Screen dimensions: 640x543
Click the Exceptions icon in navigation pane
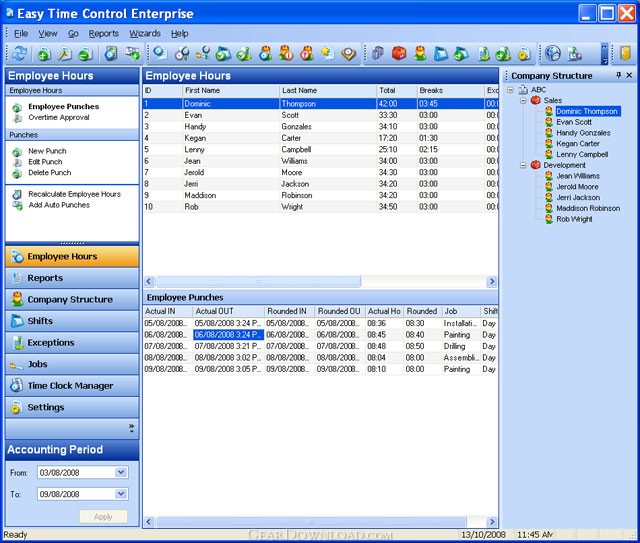tap(17, 343)
